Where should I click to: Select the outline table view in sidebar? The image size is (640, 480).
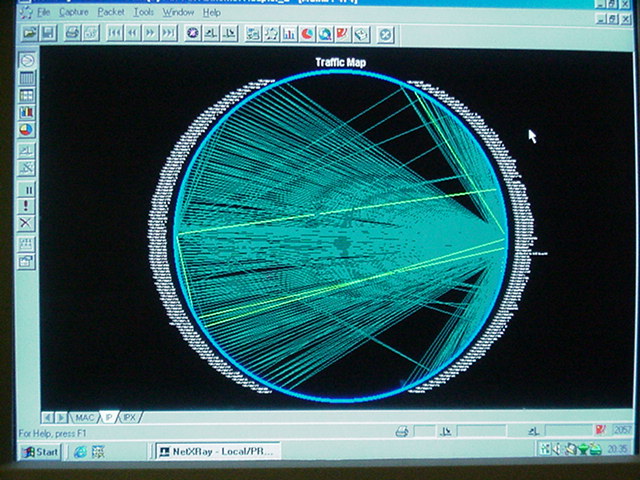coord(27,78)
